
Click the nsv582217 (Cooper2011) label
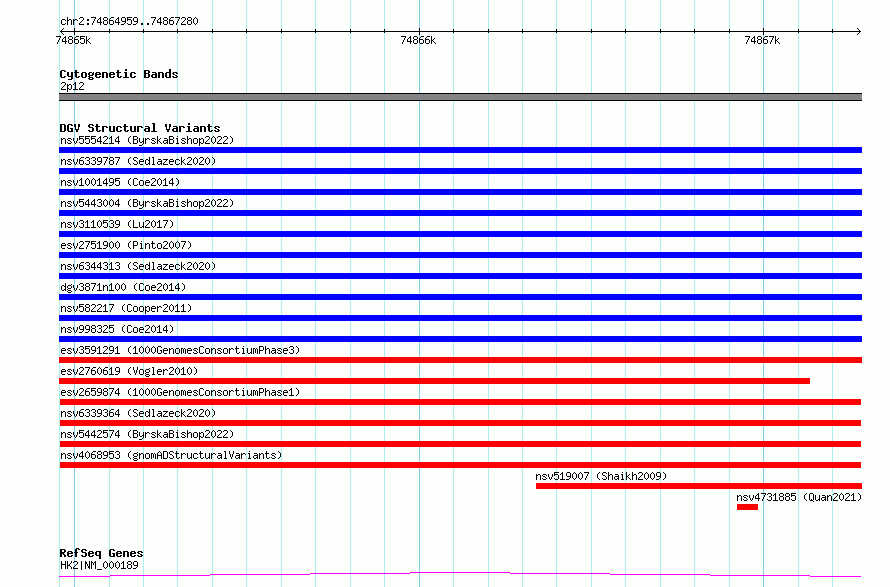tap(126, 308)
